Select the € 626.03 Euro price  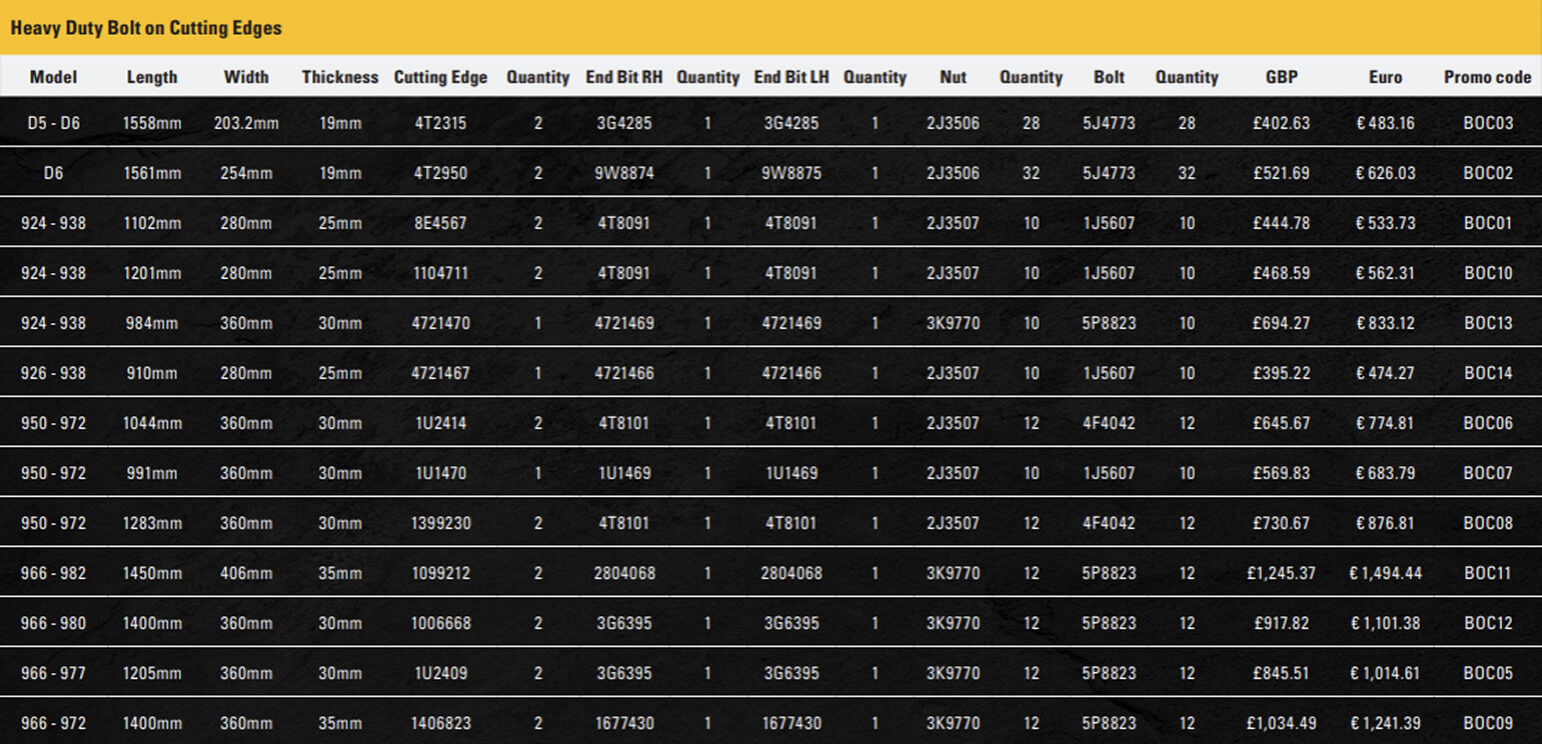click(x=1385, y=173)
